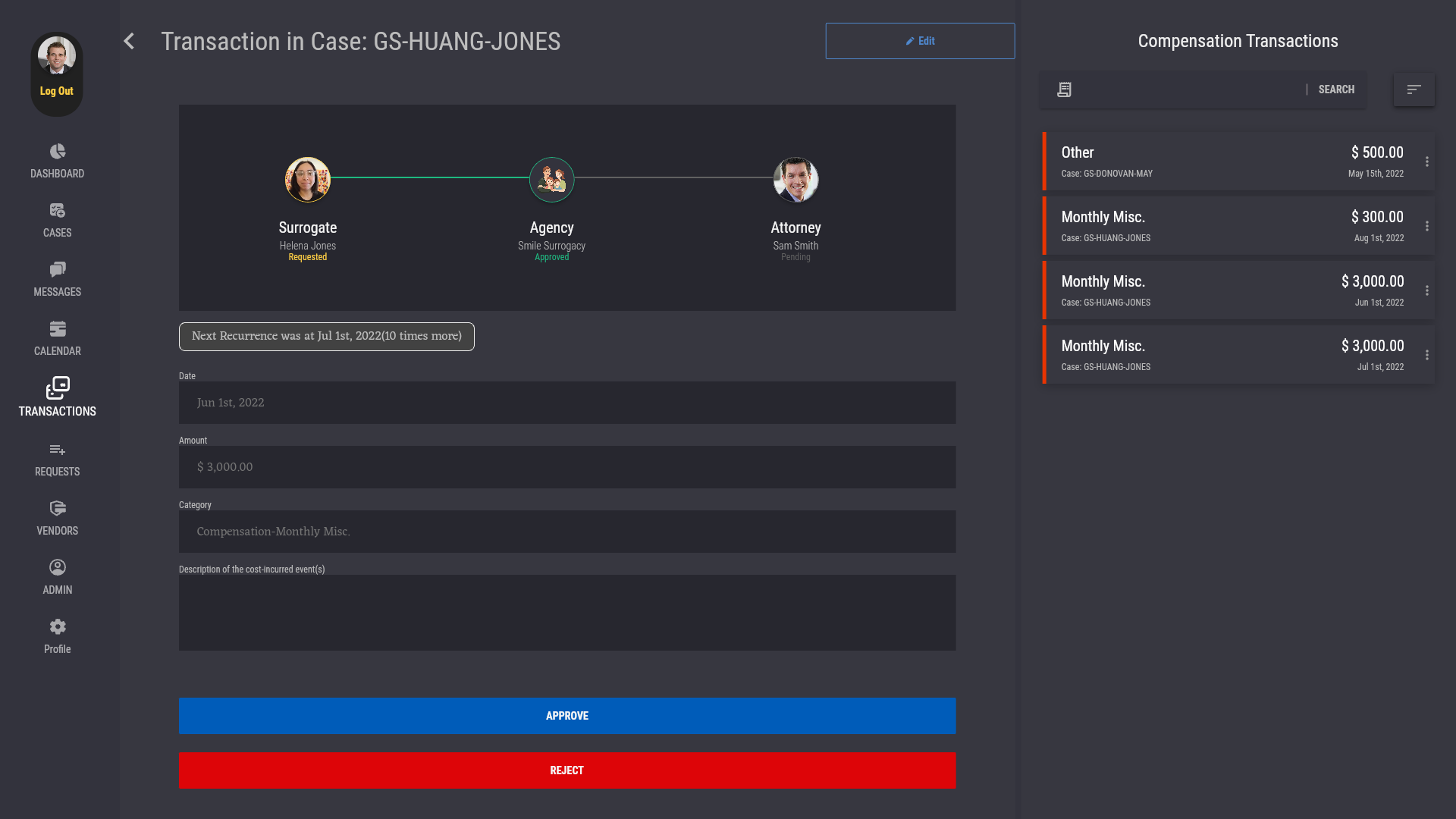Open three-dot menu for Aug 1st transaction
Screen dimensions: 1456x819
(1426, 227)
